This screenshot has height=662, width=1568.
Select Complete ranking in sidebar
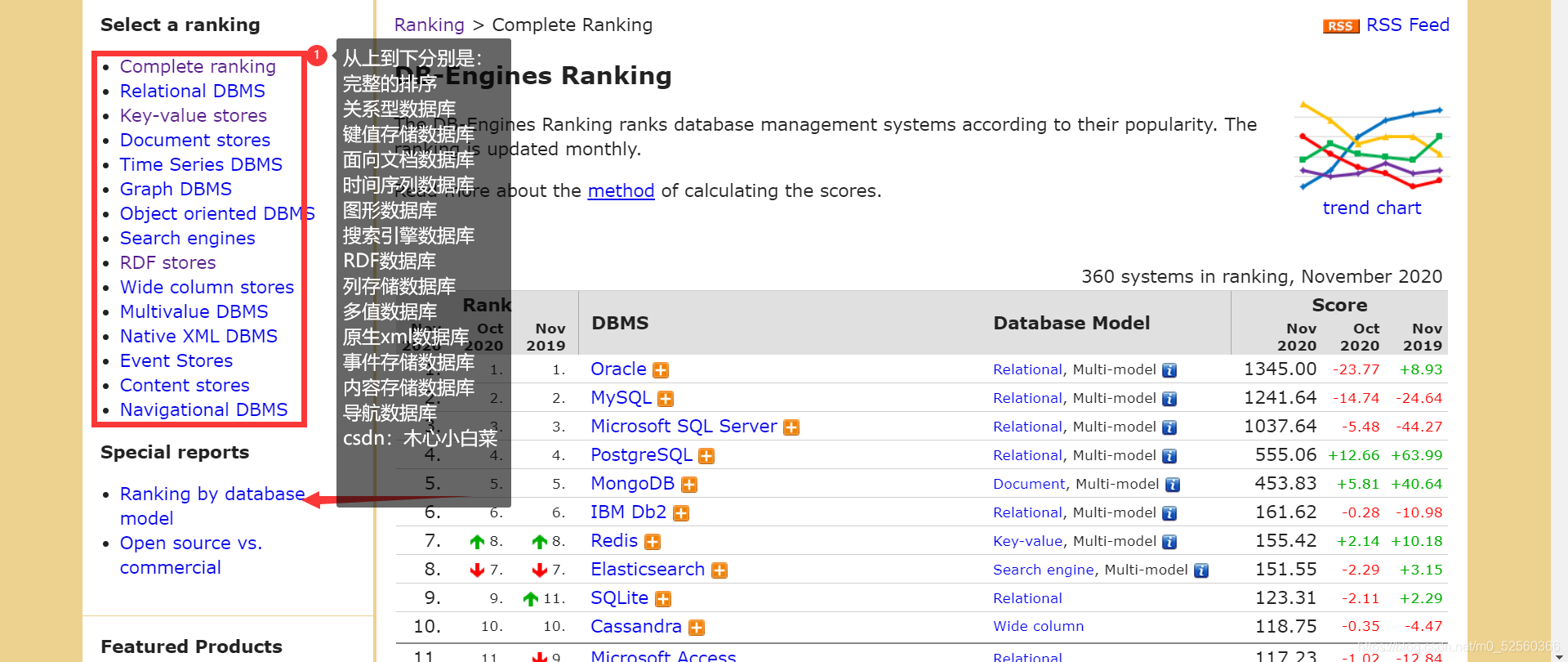tap(198, 66)
